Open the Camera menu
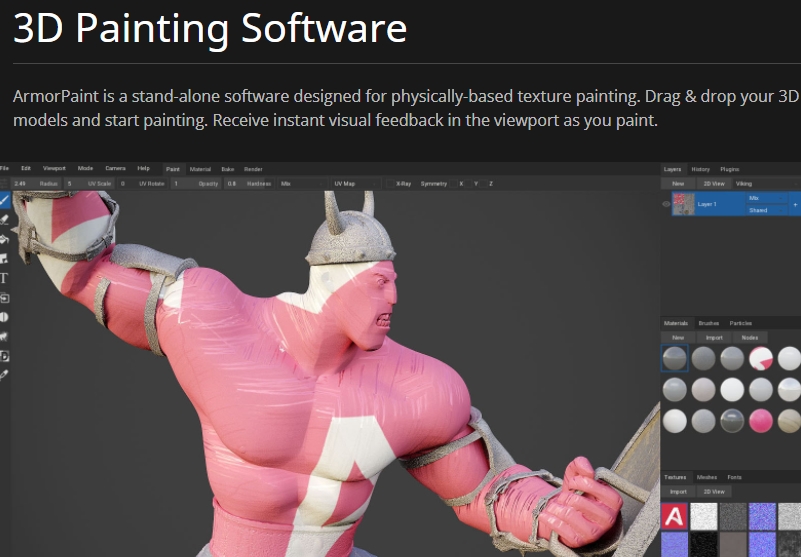Image resolution: width=801 pixels, height=557 pixels. [115, 168]
